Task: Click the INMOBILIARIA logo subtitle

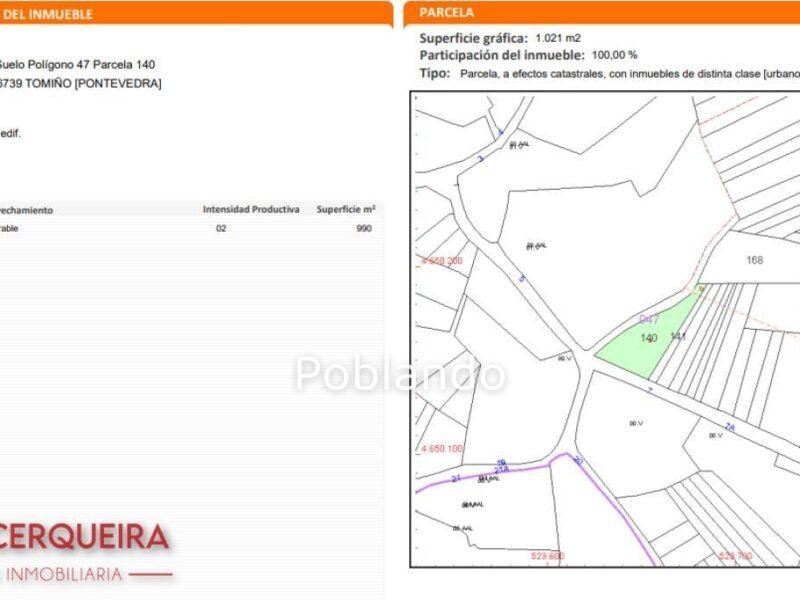Action: click(x=64, y=574)
